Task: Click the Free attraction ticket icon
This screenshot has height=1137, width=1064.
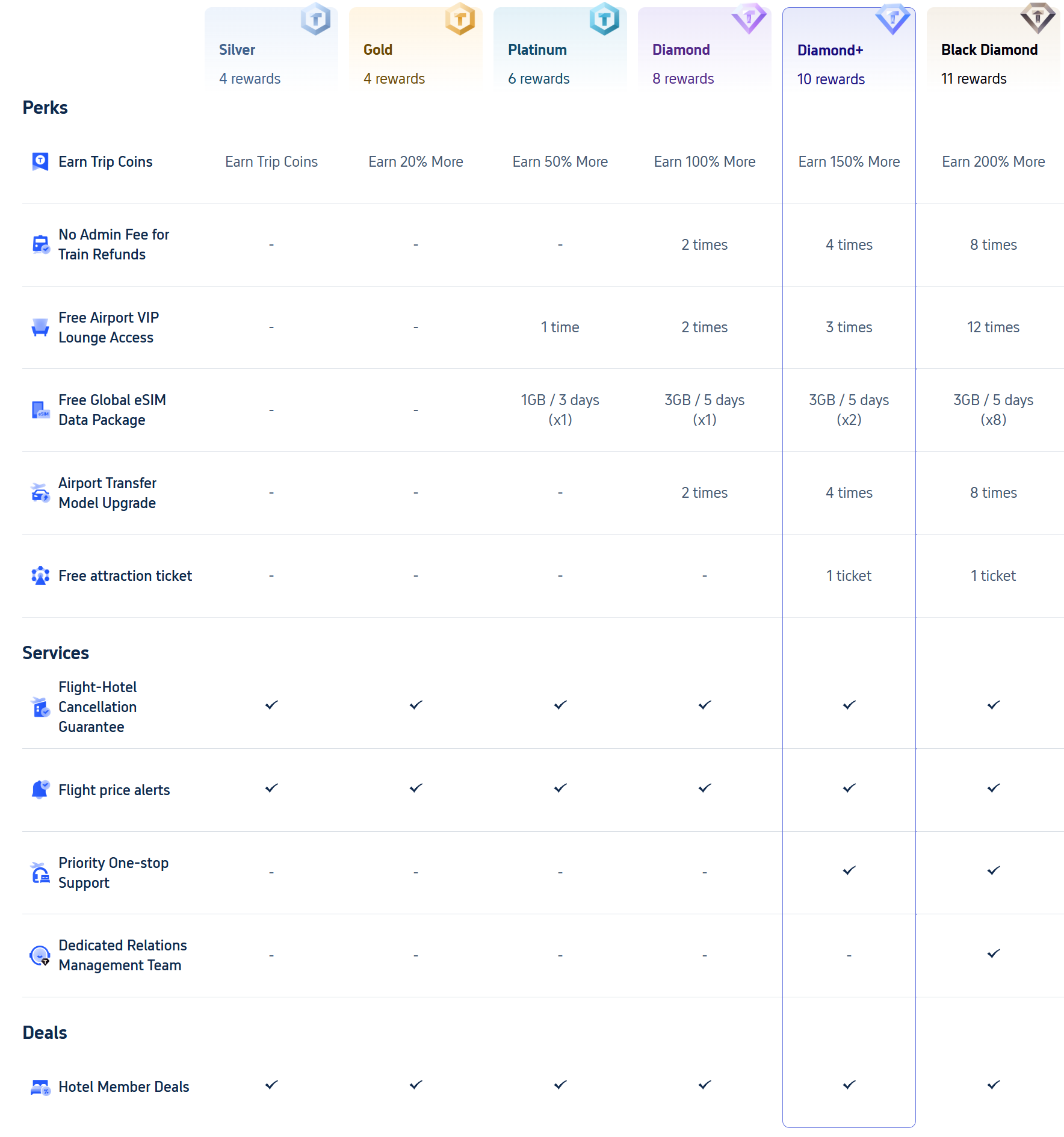Action: [x=40, y=575]
